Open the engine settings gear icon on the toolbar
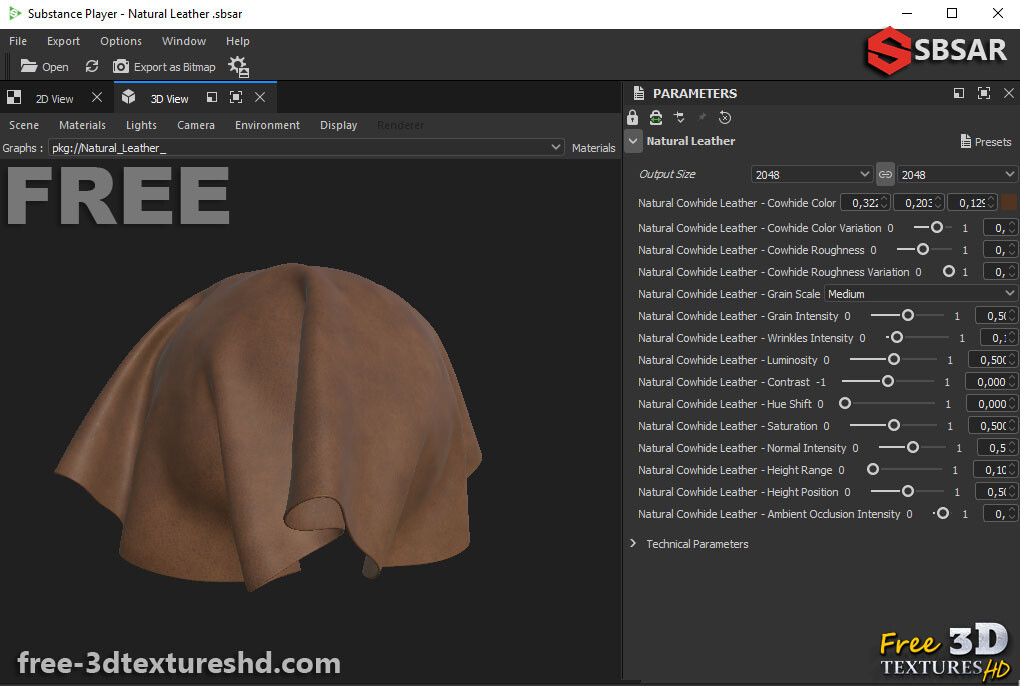The height and width of the screenshot is (686, 1020). pos(237,66)
